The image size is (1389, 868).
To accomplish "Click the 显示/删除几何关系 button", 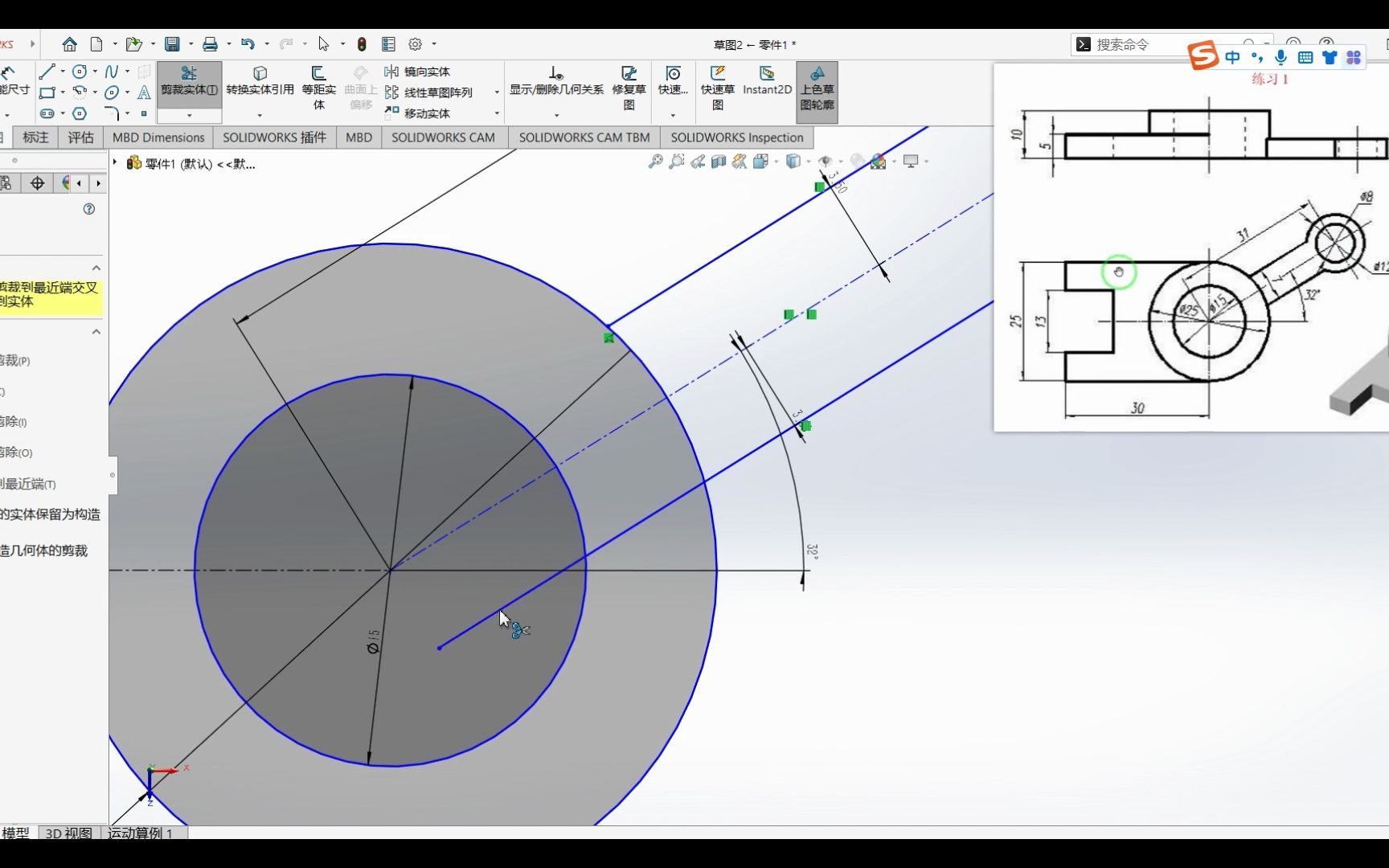I will (555, 83).
